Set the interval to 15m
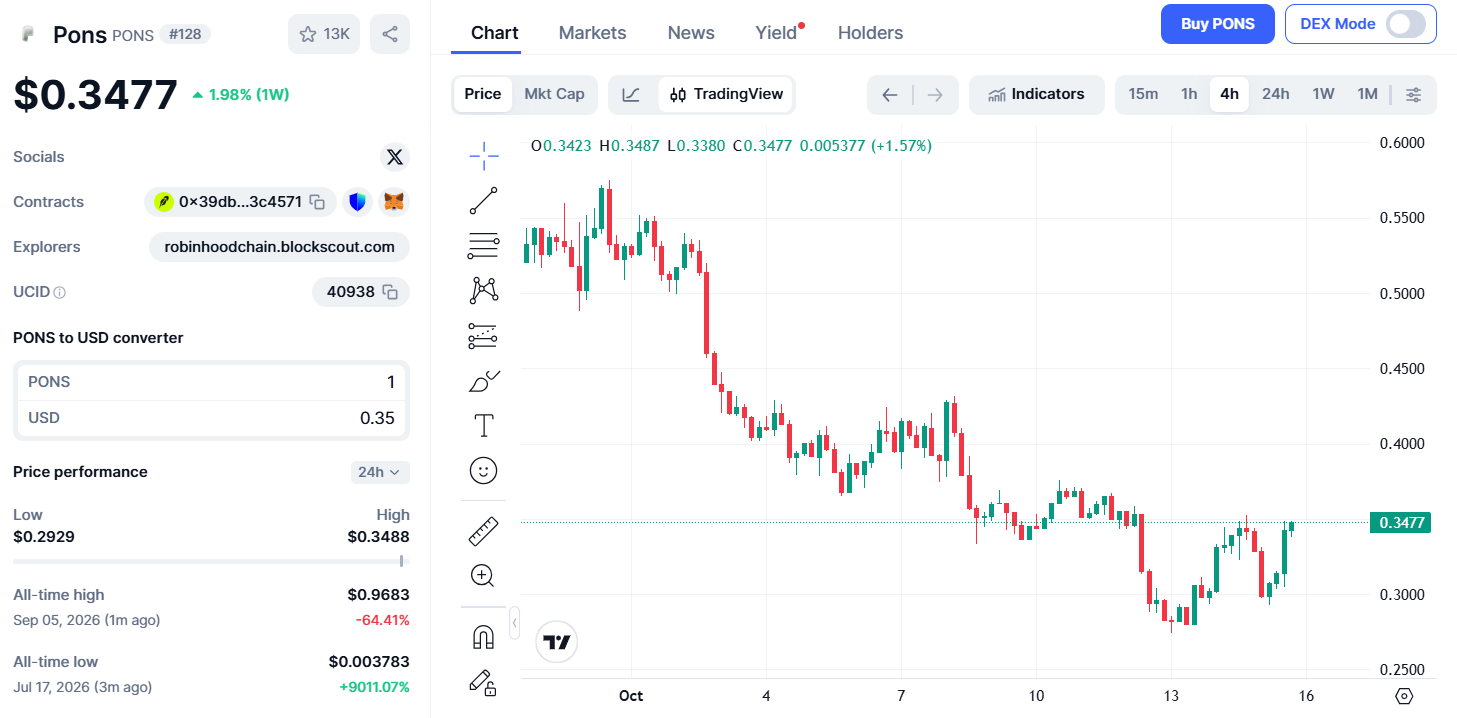The image size is (1457, 718). coord(1143,94)
